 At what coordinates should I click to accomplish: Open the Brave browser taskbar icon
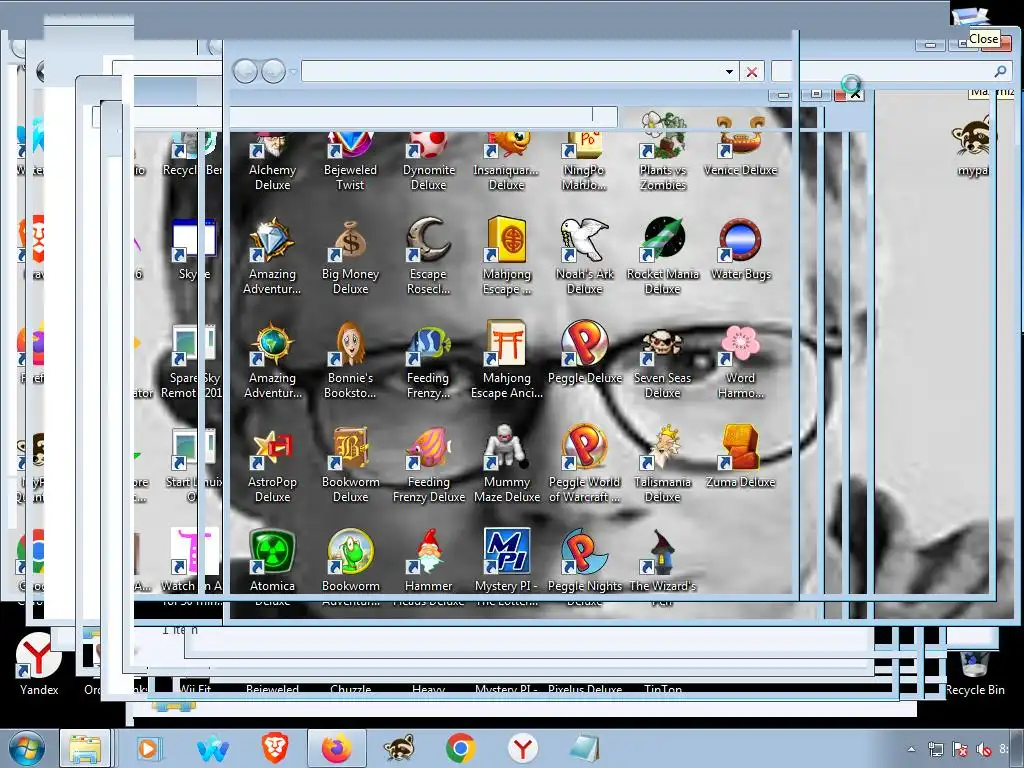point(275,749)
